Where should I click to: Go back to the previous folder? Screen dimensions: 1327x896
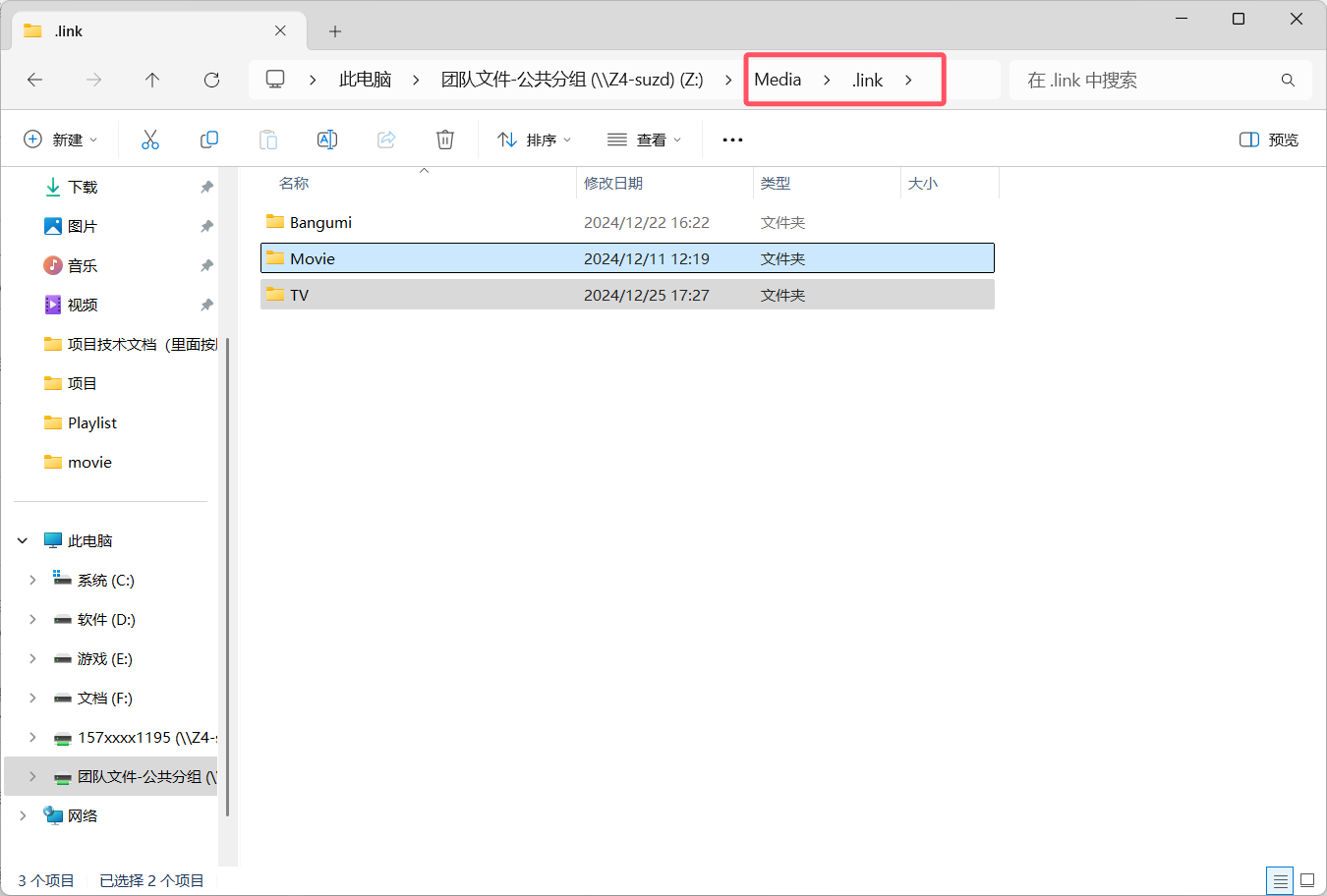pos(35,80)
